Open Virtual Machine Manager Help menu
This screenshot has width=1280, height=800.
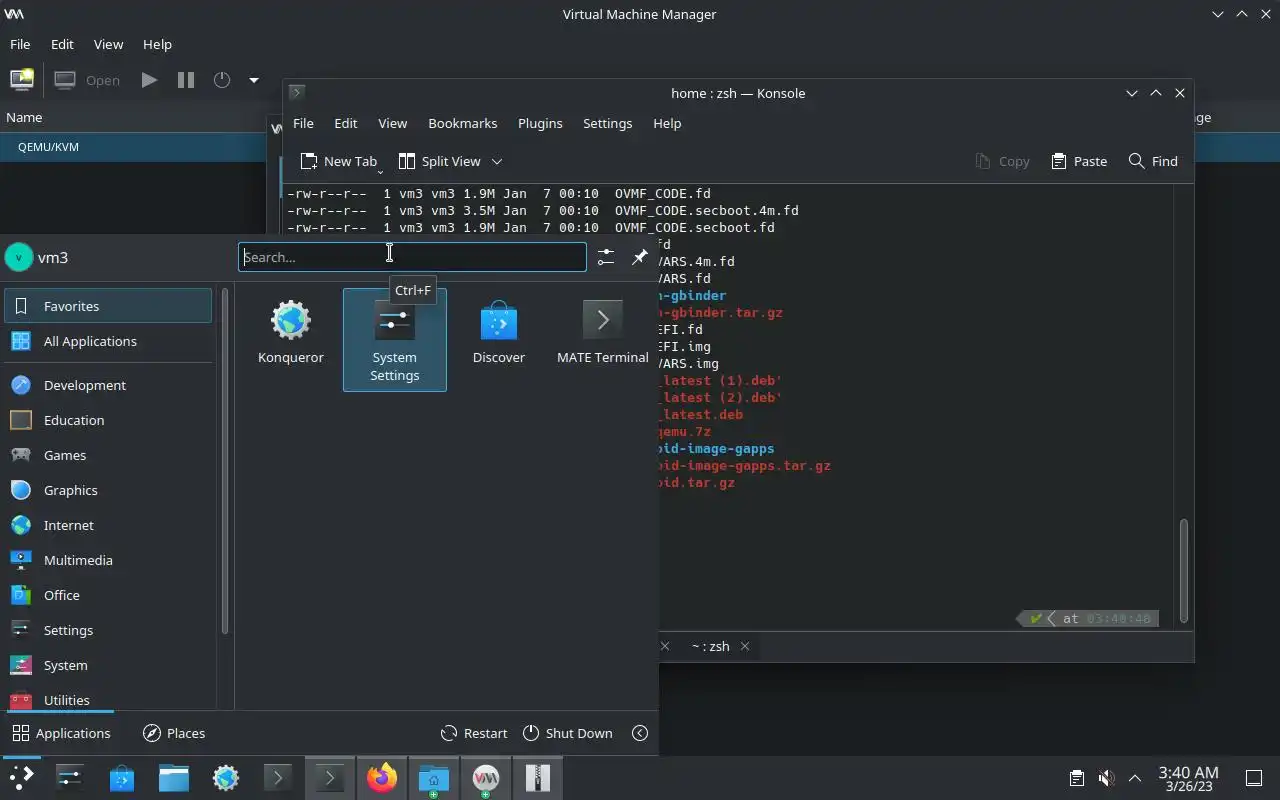157,44
